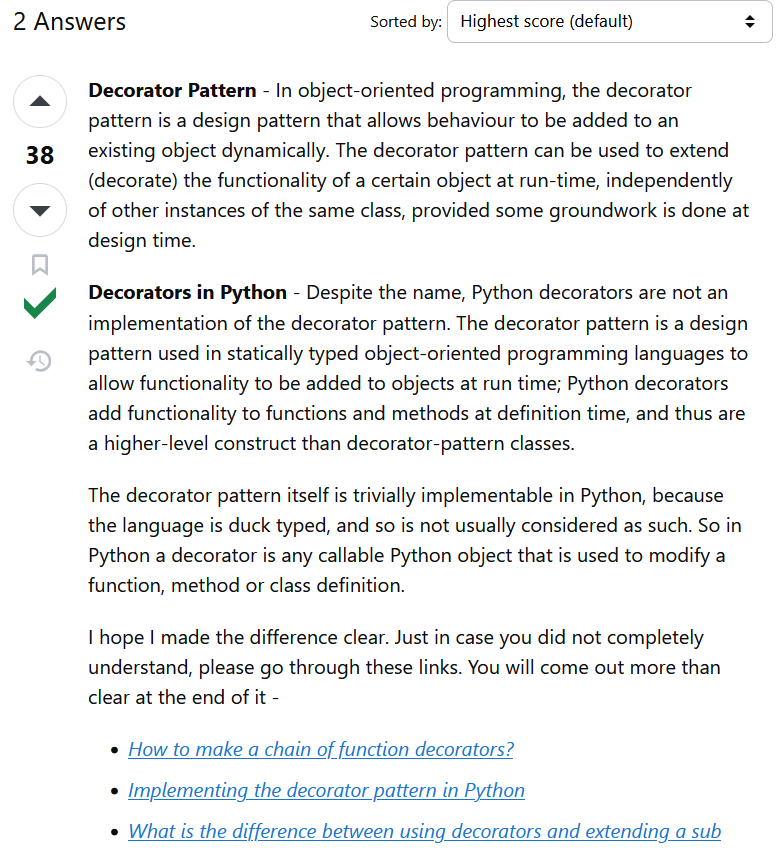Viewport: 780px width, 848px height.
Task: Click the '2 Answers' heading
Action: click(x=68, y=21)
